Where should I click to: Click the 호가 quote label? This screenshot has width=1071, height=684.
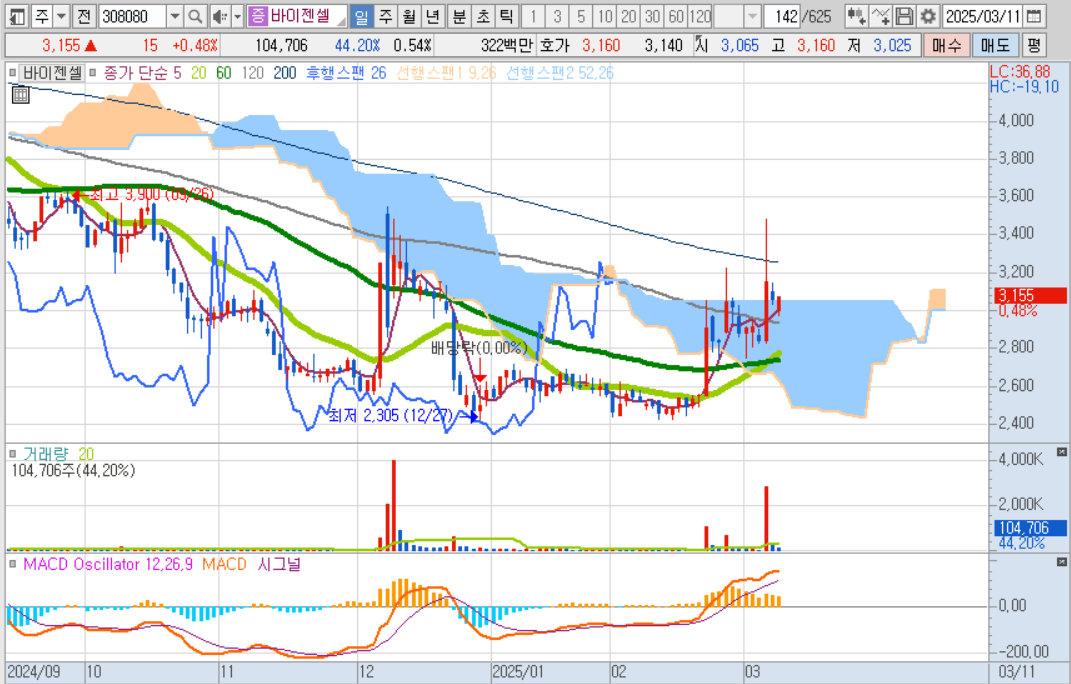(555, 46)
